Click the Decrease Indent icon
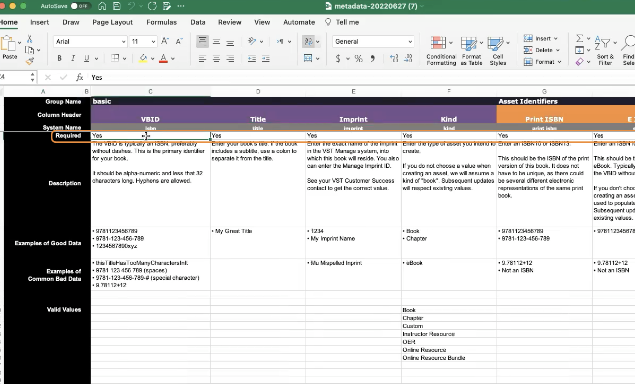Screen dimensions: 635x384 [252, 59]
